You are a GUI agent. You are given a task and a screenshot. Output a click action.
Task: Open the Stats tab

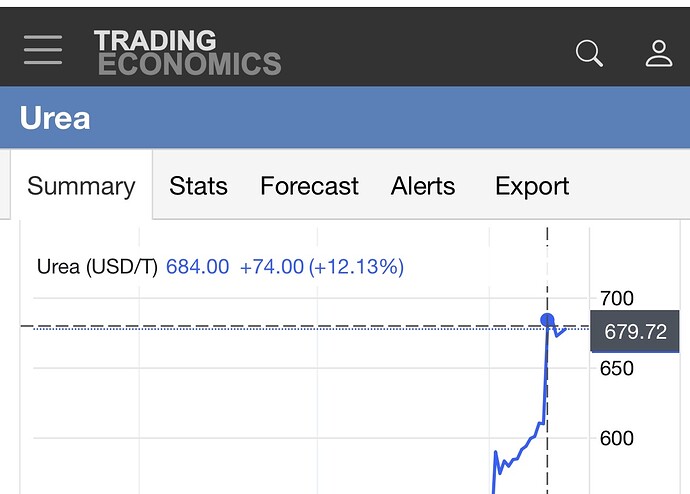click(198, 186)
